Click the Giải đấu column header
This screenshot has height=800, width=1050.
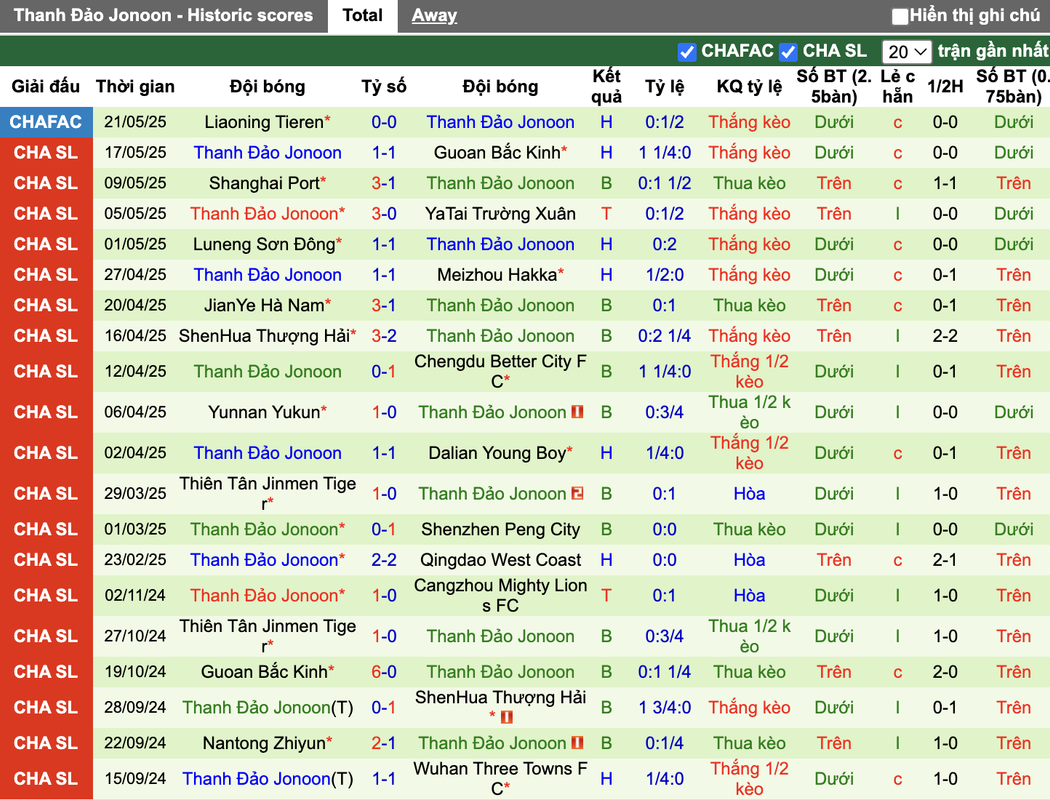pyautogui.click(x=46, y=86)
